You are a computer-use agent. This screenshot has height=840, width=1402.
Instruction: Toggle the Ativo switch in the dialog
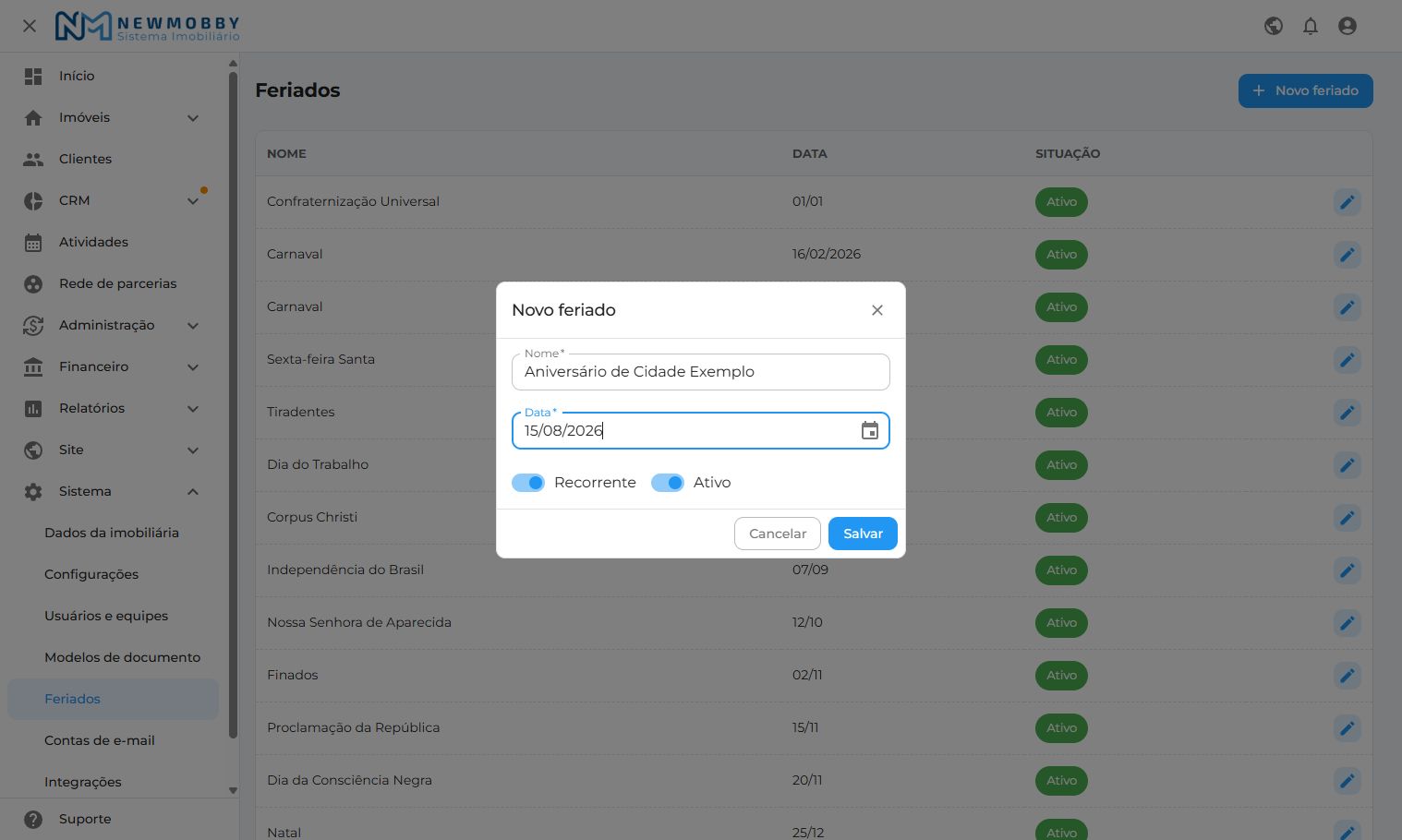668,483
